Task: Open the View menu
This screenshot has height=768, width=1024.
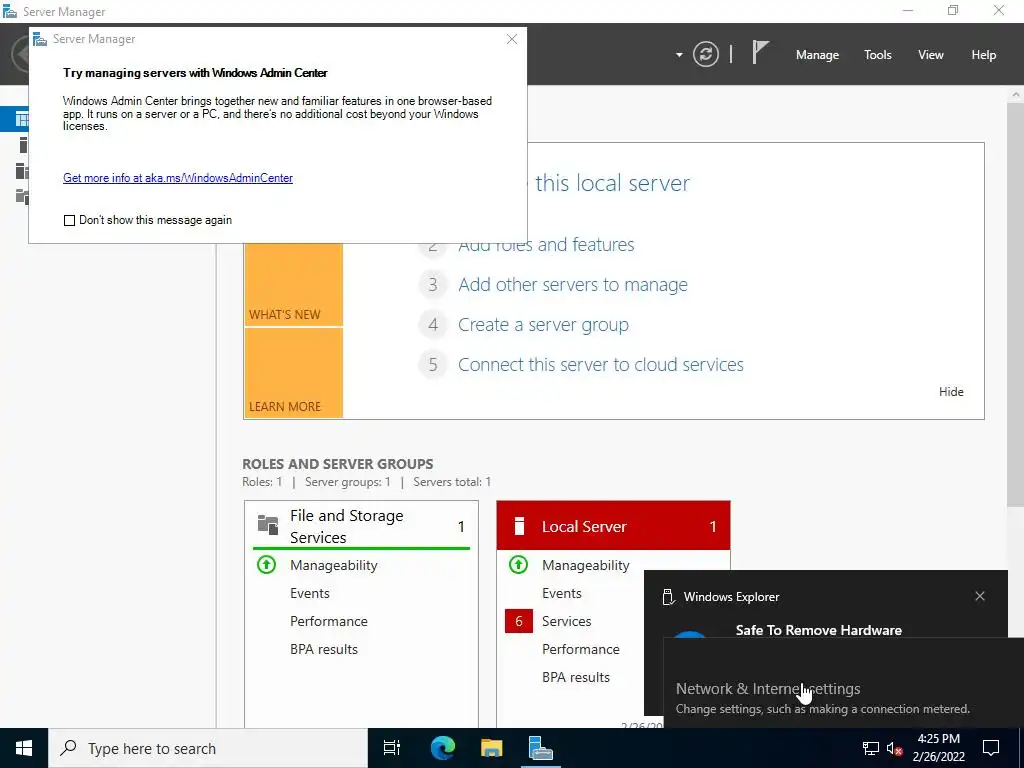Action: (x=930, y=55)
